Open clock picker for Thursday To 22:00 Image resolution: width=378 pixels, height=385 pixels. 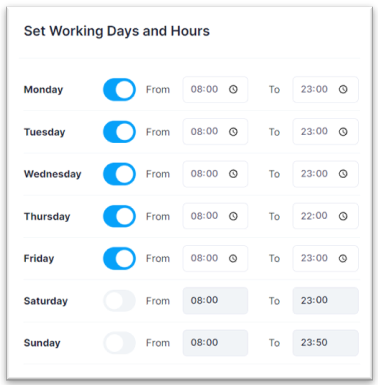click(343, 216)
